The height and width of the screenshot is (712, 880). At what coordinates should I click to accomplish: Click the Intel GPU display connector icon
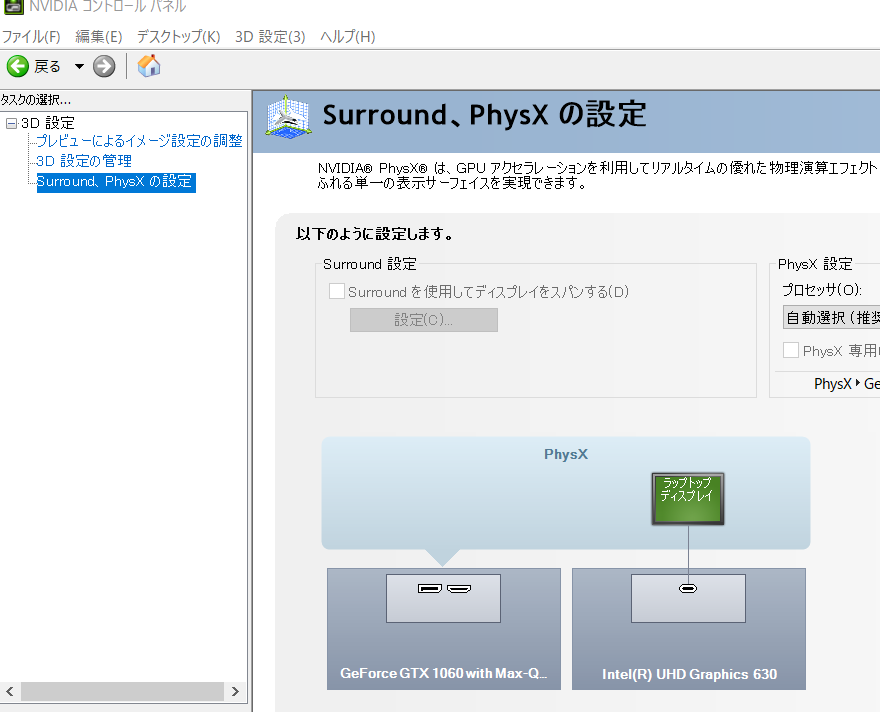tap(688, 589)
